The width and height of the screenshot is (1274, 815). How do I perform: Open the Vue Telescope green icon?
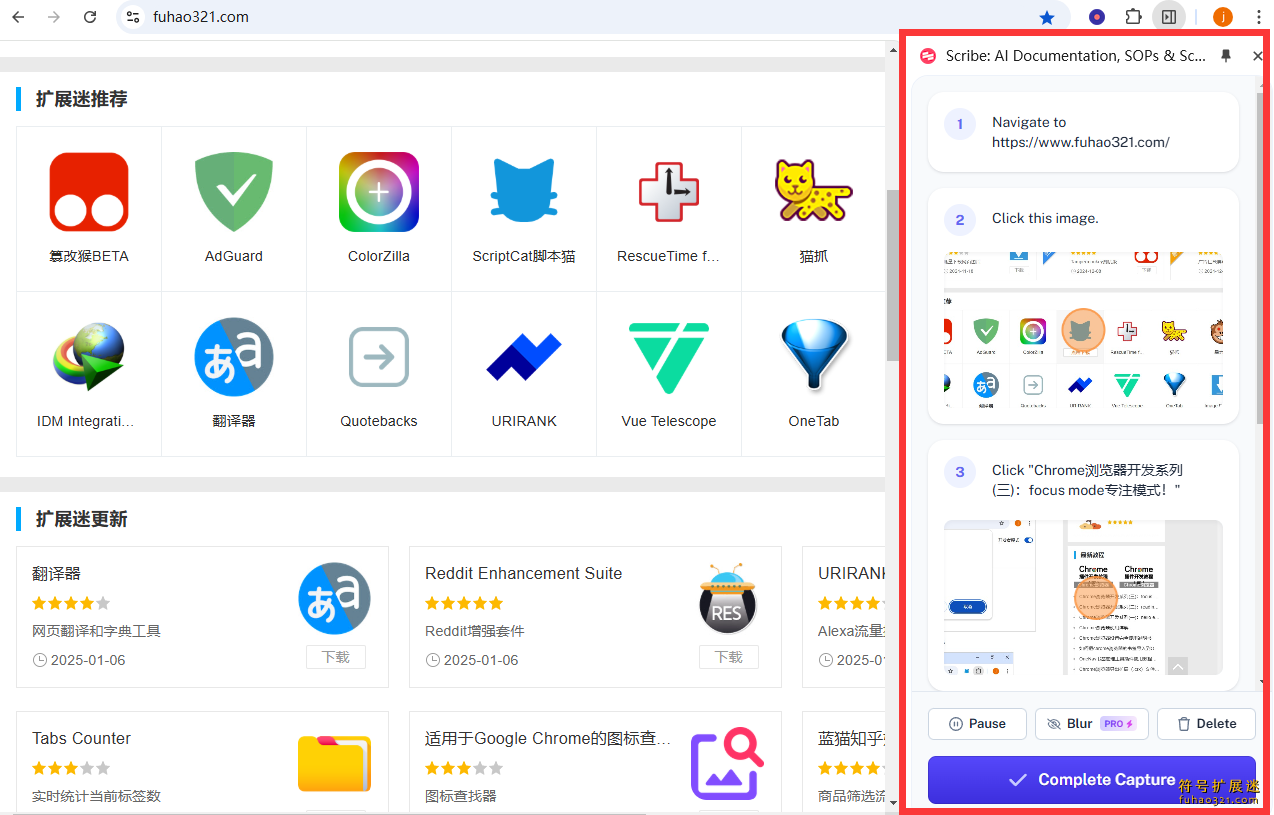tap(669, 358)
